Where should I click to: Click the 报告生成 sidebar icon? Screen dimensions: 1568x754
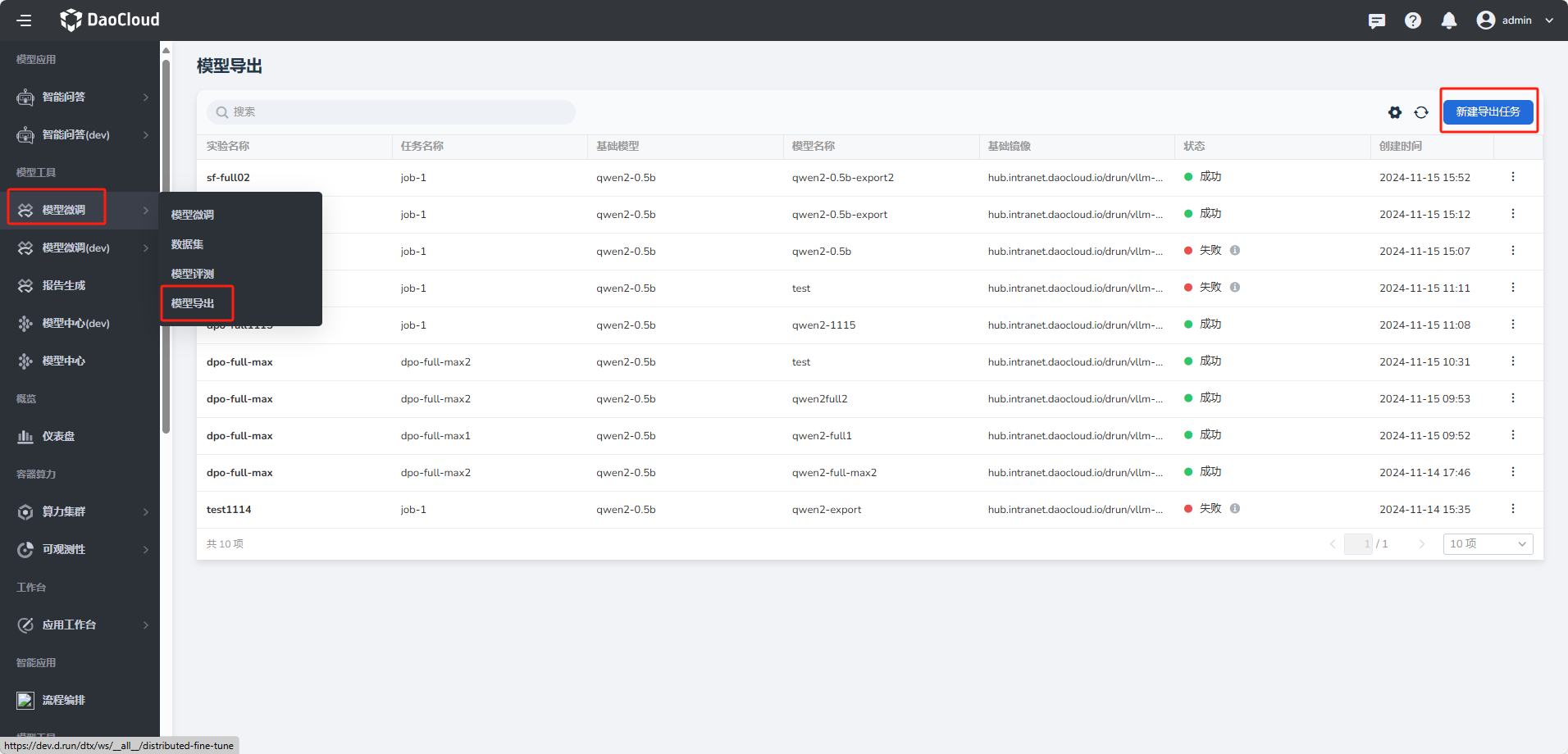click(25, 286)
